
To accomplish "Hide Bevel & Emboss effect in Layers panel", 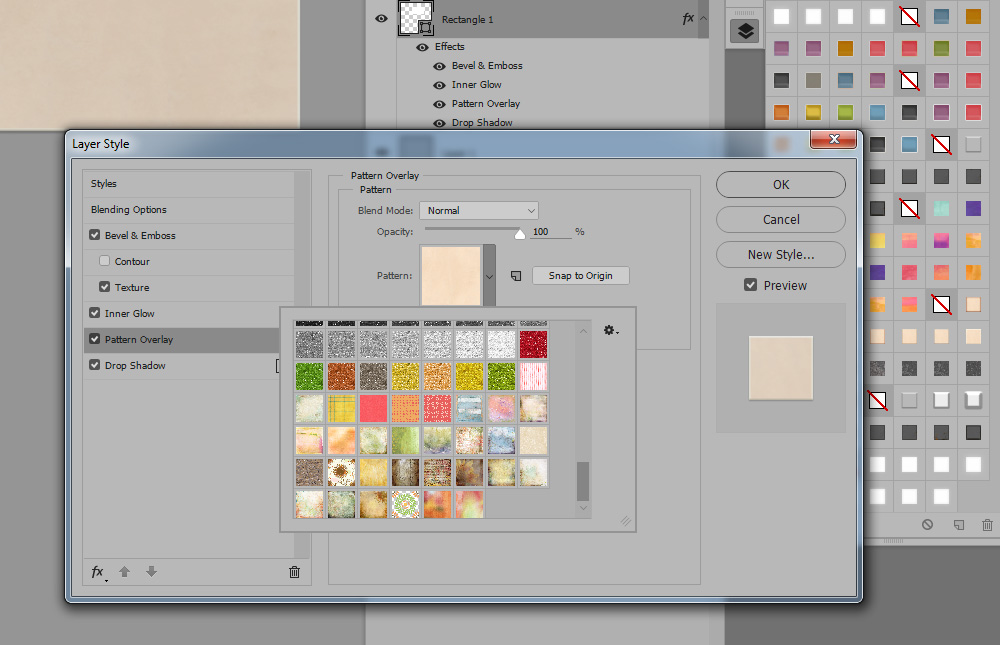I will [x=439, y=66].
